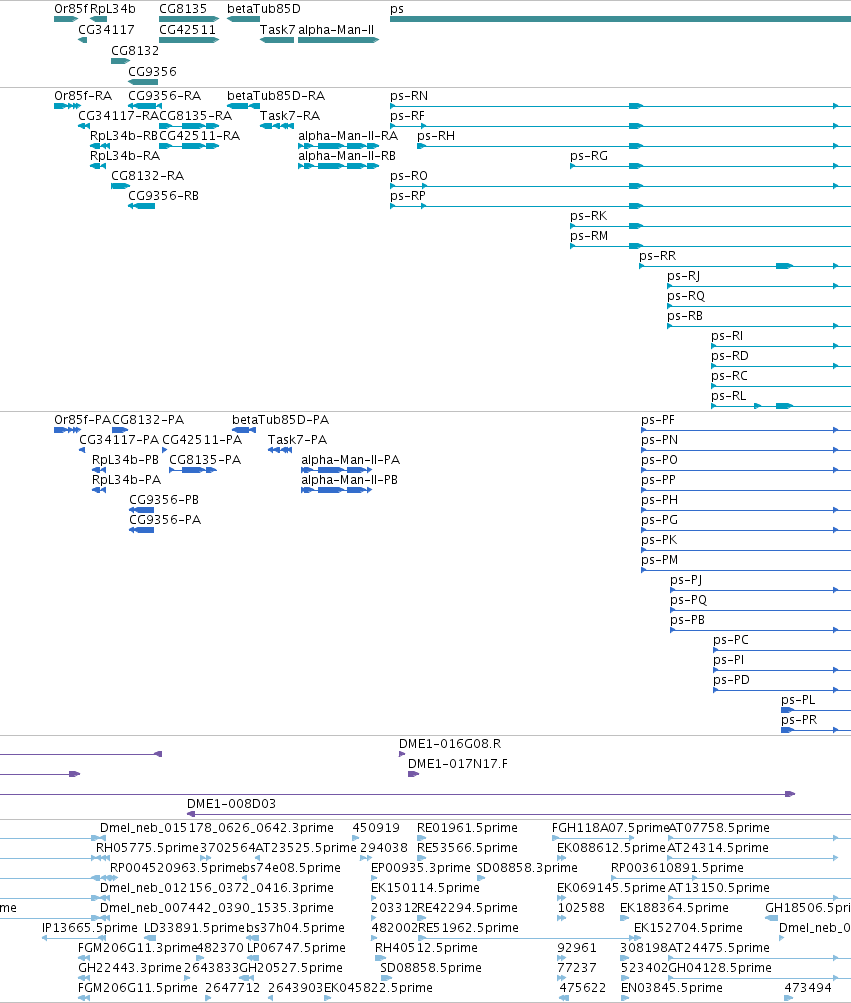Click the Task7 gene label
Image resolution: width=851 pixels, height=1003 pixels.
[277, 29]
